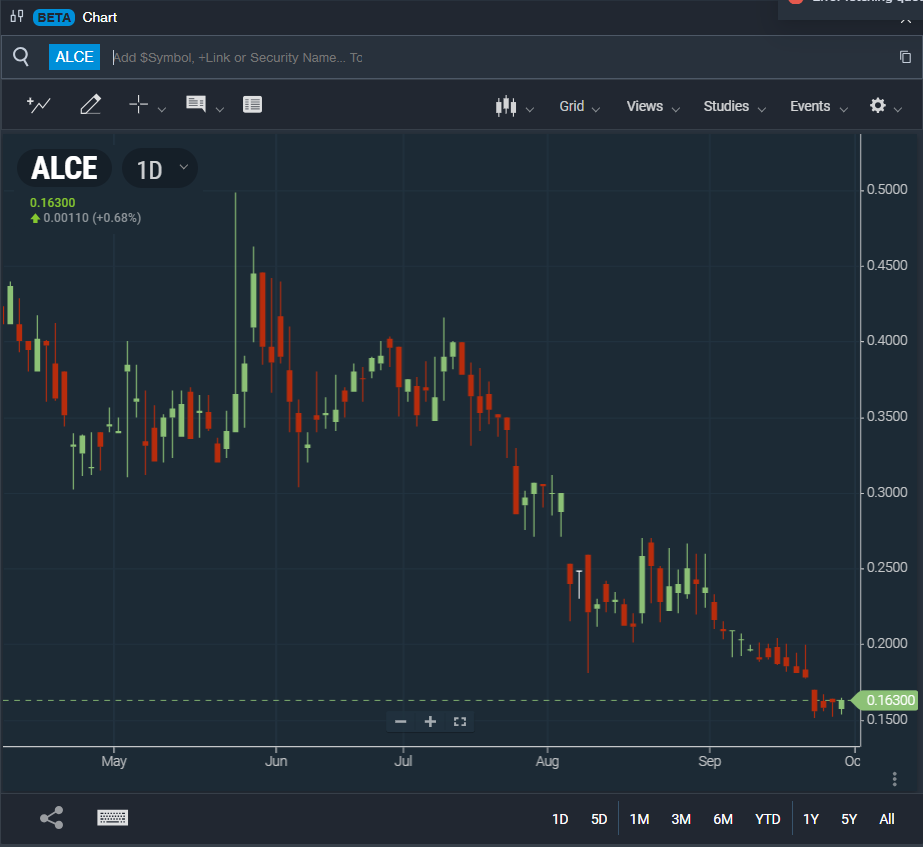Click the Jul date axis label
The image size is (923, 847).
pyautogui.click(x=403, y=761)
